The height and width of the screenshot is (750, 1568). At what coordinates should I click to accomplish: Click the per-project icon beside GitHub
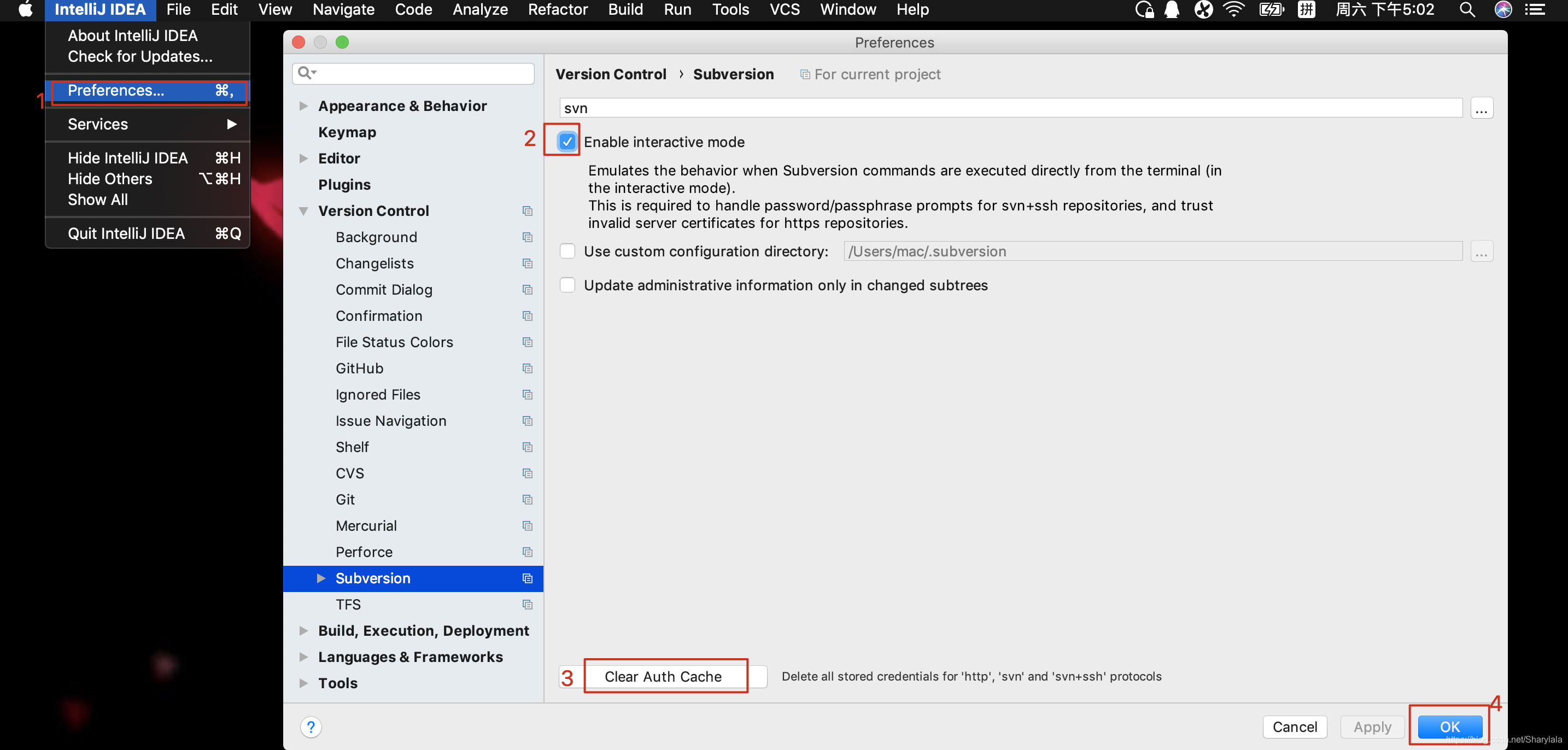tap(527, 368)
